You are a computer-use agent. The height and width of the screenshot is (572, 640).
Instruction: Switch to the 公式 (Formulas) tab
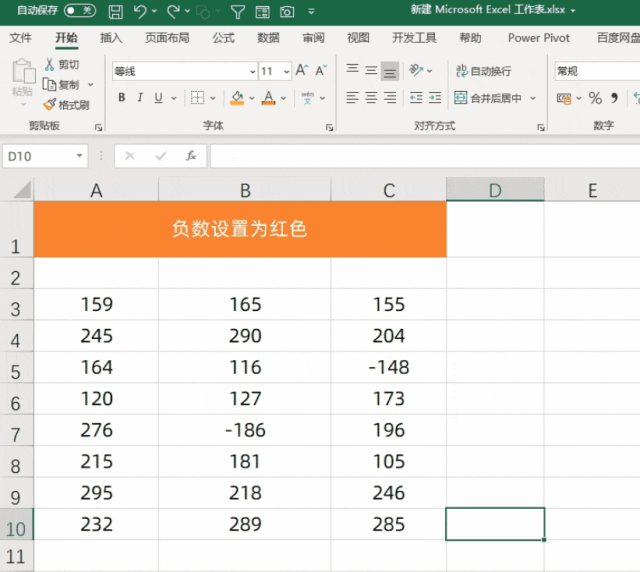tap(223, 38)
